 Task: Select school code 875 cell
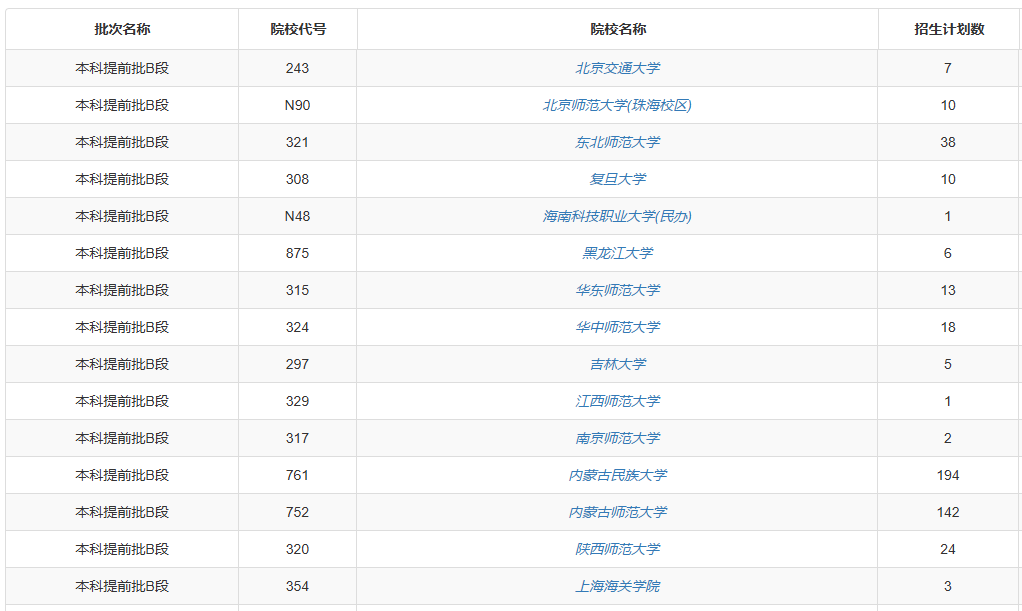[297, 253]
